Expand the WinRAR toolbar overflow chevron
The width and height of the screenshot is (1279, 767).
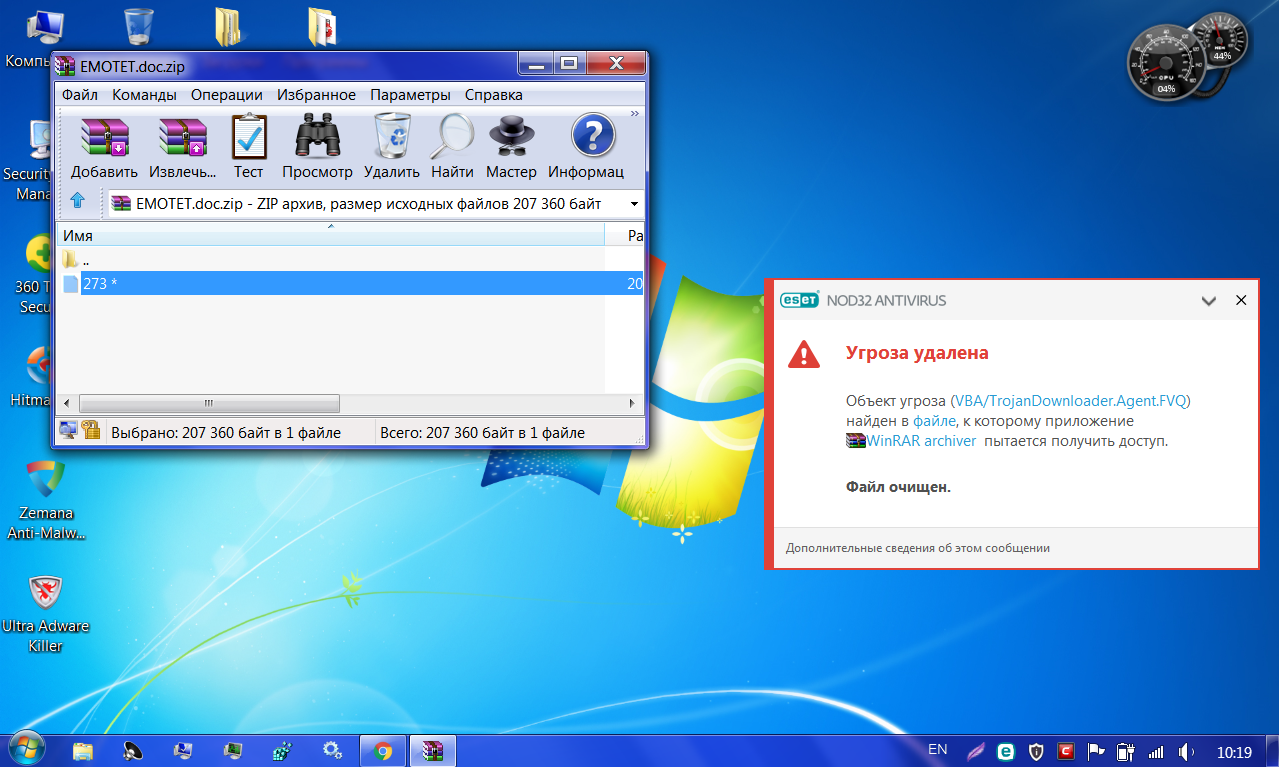pos(634,114)
